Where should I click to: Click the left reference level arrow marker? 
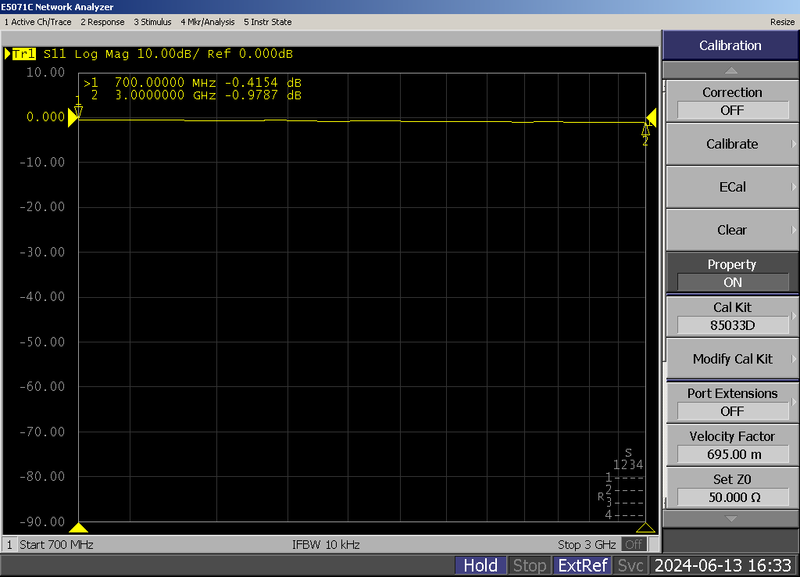coord(72,118)
